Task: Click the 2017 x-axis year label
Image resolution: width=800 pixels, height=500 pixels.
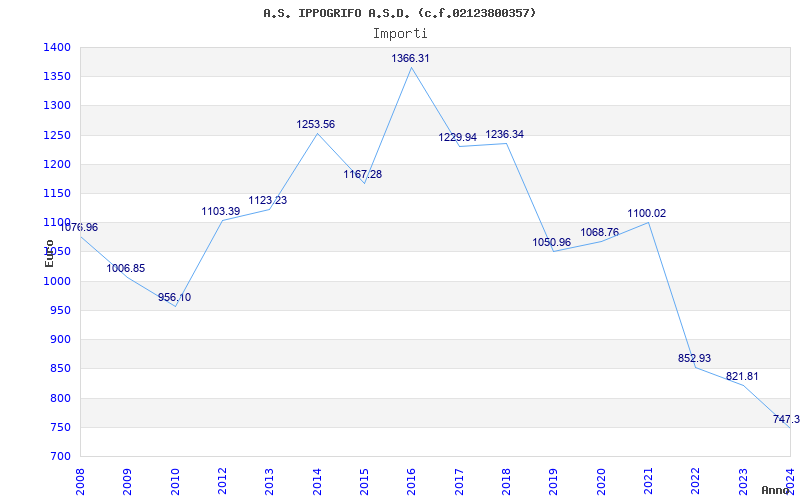Action: click(459, 482)
